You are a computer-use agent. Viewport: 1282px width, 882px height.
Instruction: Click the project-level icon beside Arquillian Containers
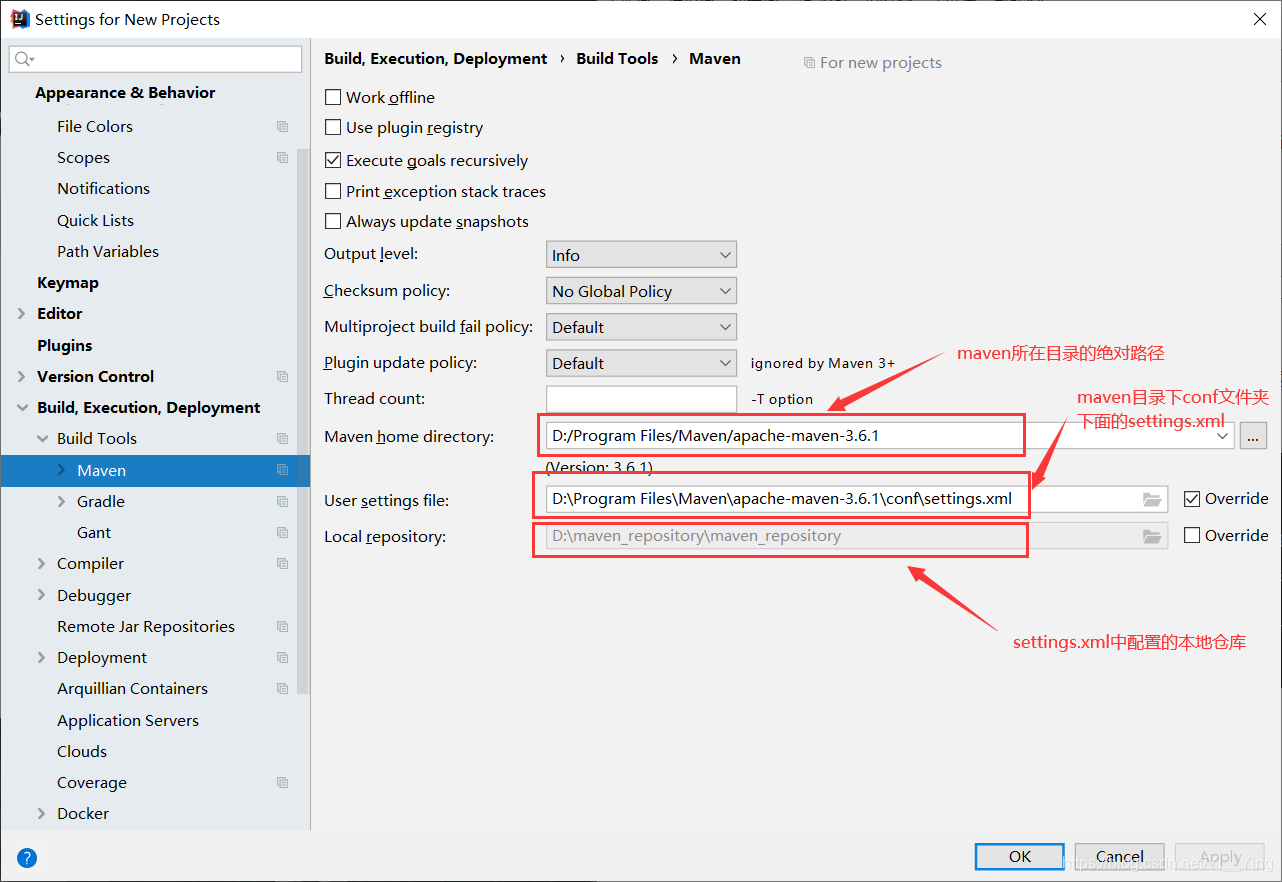[x=283, y=689]
